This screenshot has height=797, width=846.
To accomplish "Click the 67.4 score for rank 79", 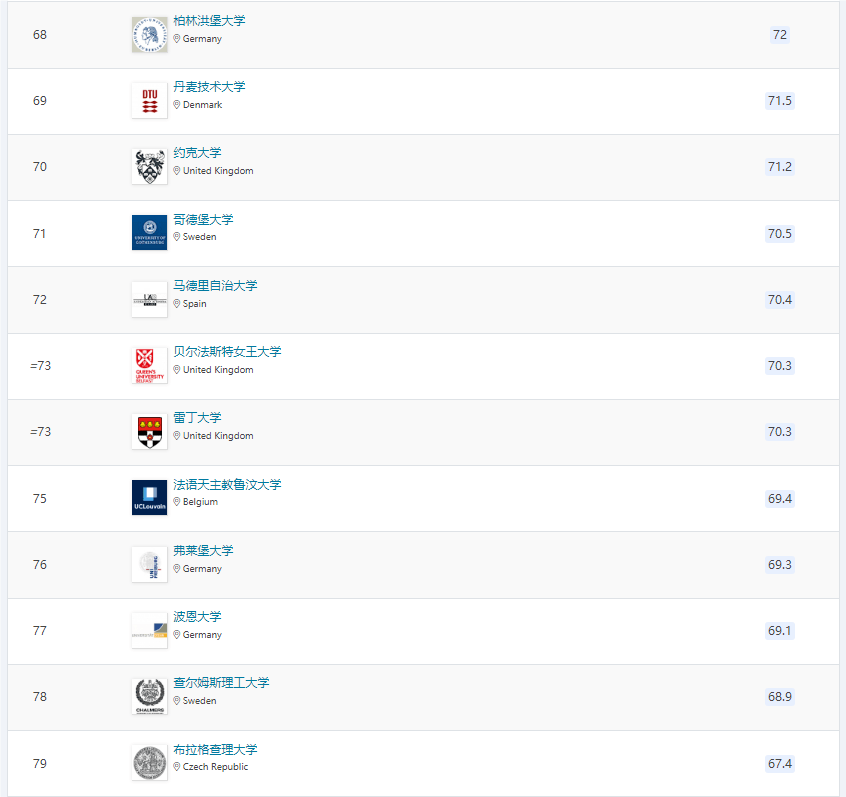I will click(779, 764).
